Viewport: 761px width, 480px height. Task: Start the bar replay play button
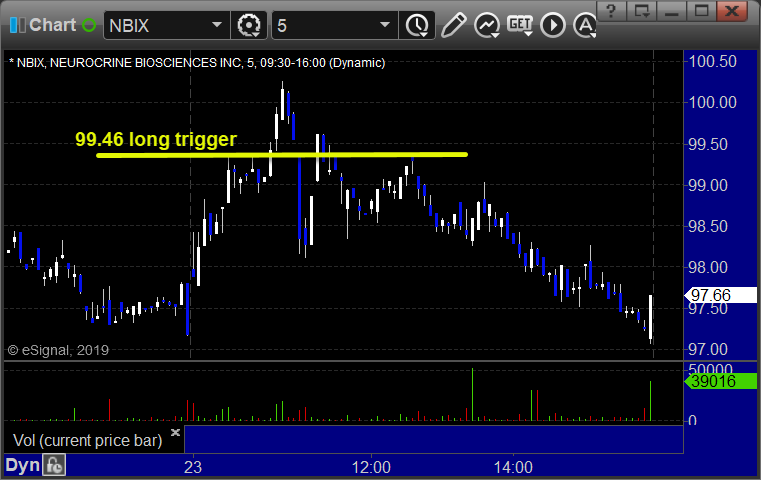point(553,25)
